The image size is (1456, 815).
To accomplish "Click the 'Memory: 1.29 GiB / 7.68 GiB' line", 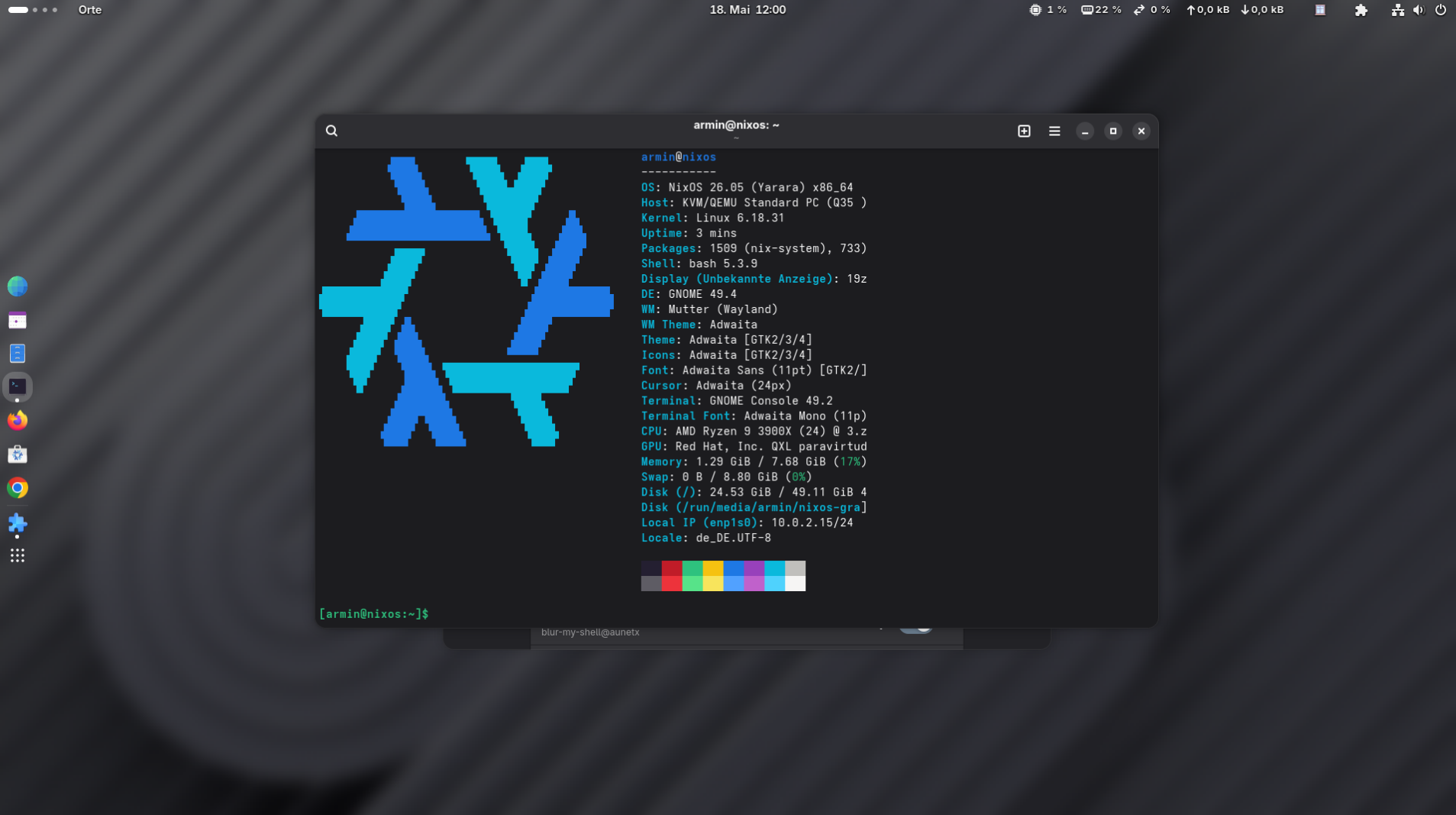I will point(754,463).
